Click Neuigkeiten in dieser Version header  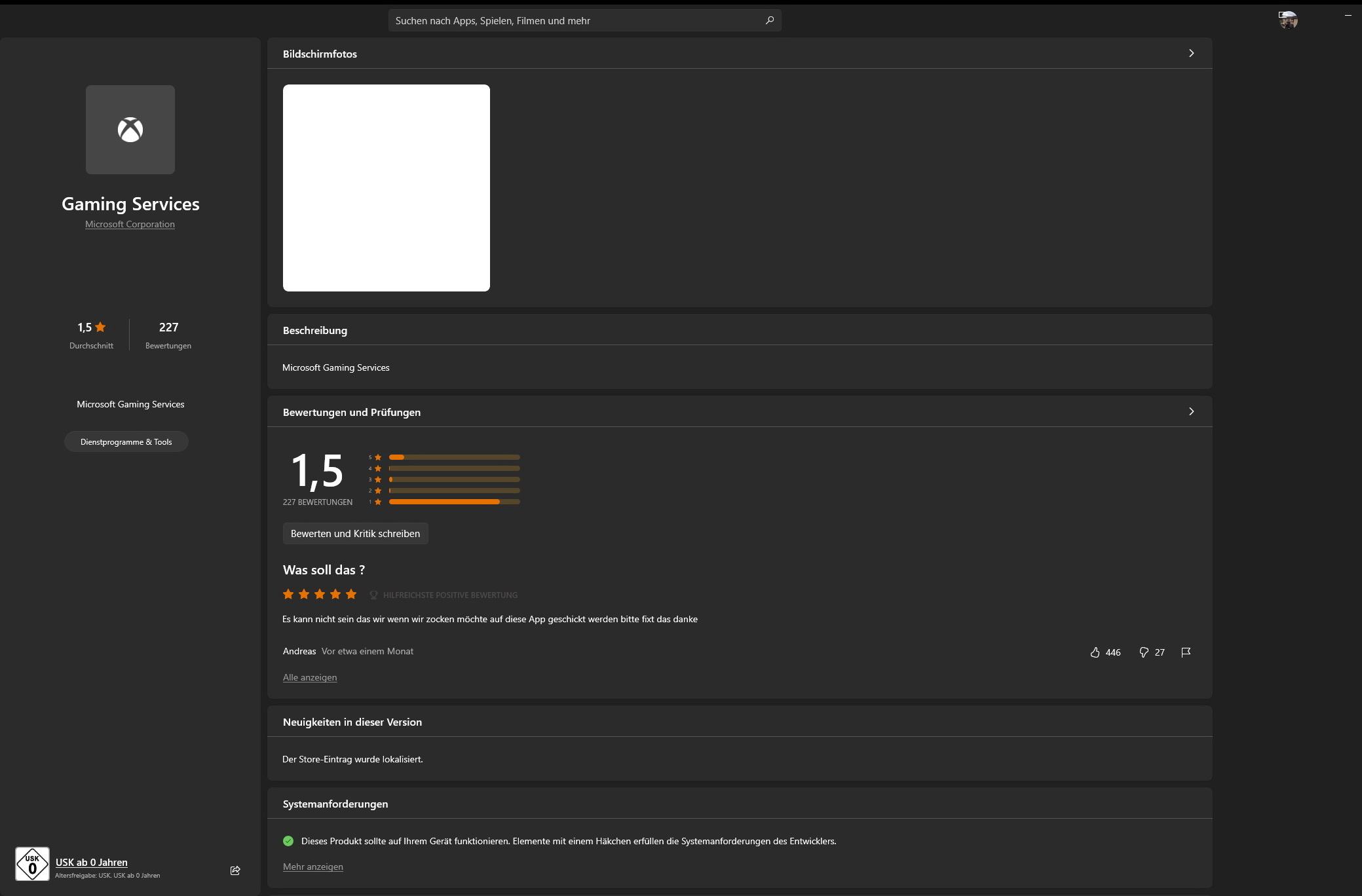click(352, 722)
